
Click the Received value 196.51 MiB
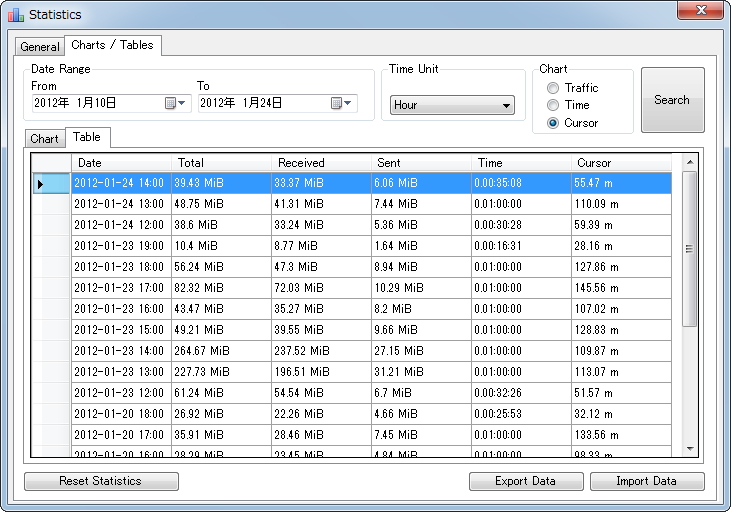click(321, 372)
